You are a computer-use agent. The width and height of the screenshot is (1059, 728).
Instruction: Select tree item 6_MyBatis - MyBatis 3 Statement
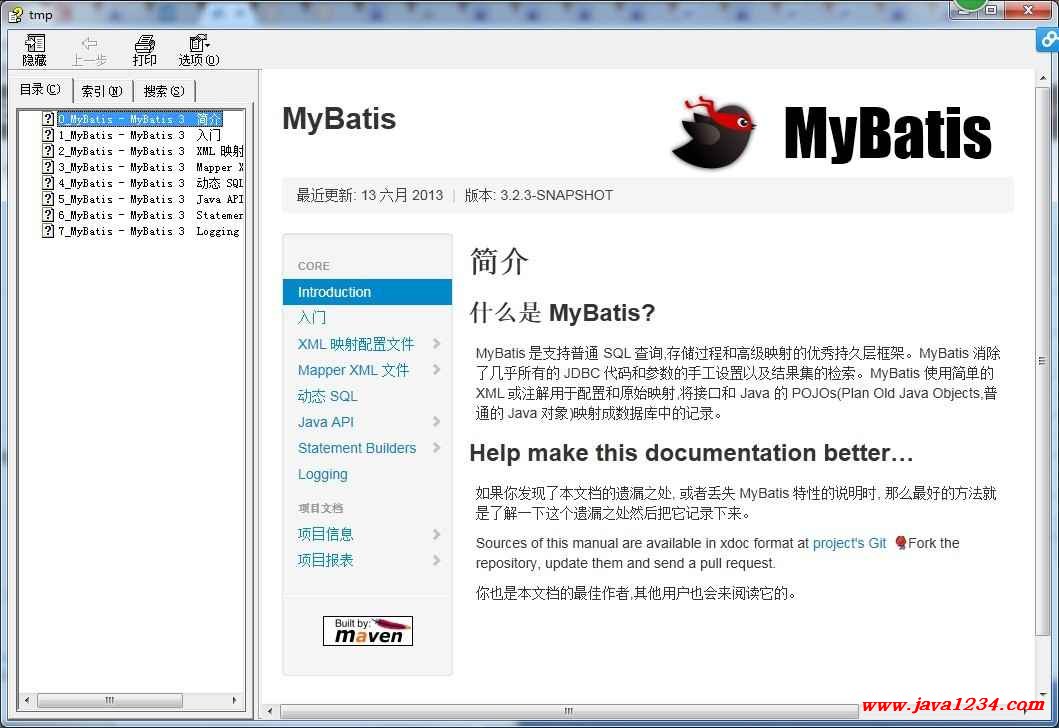click(x=151, y=215)
